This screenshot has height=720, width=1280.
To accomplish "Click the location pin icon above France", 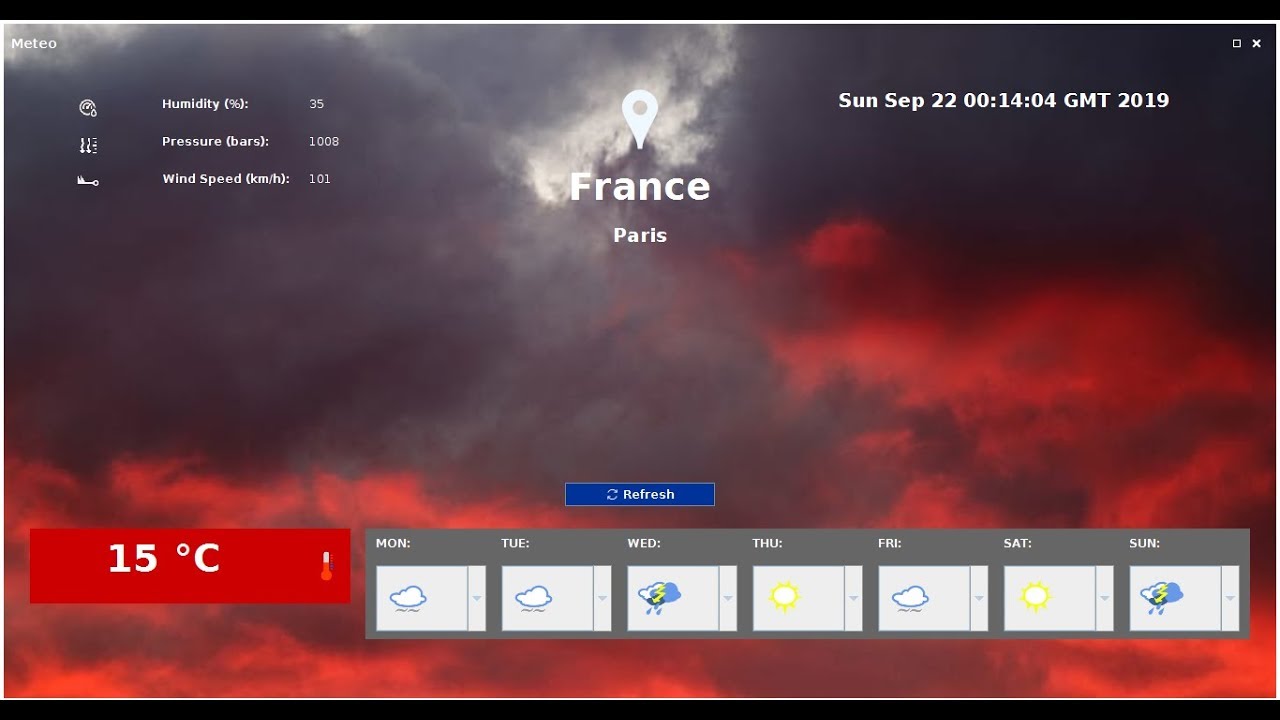I will (x=640, y=119).
